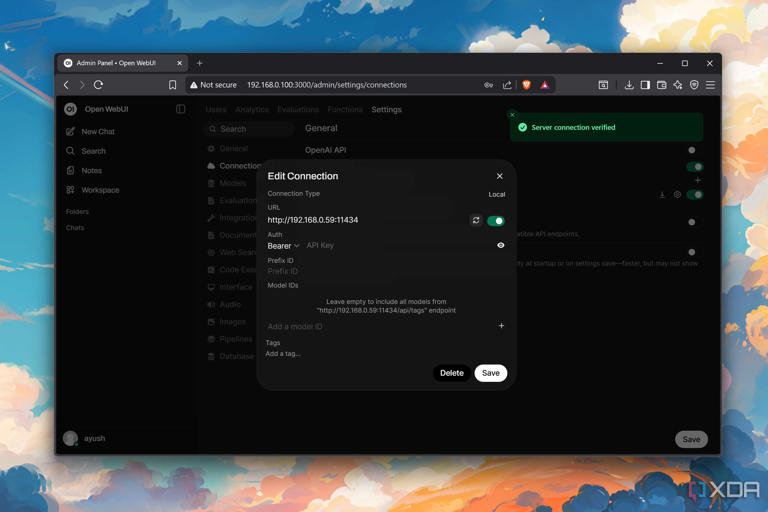This screenshot has height=512, width=768.
Task: Close the Edit Connection dialog
Action: tap(500, 176)
